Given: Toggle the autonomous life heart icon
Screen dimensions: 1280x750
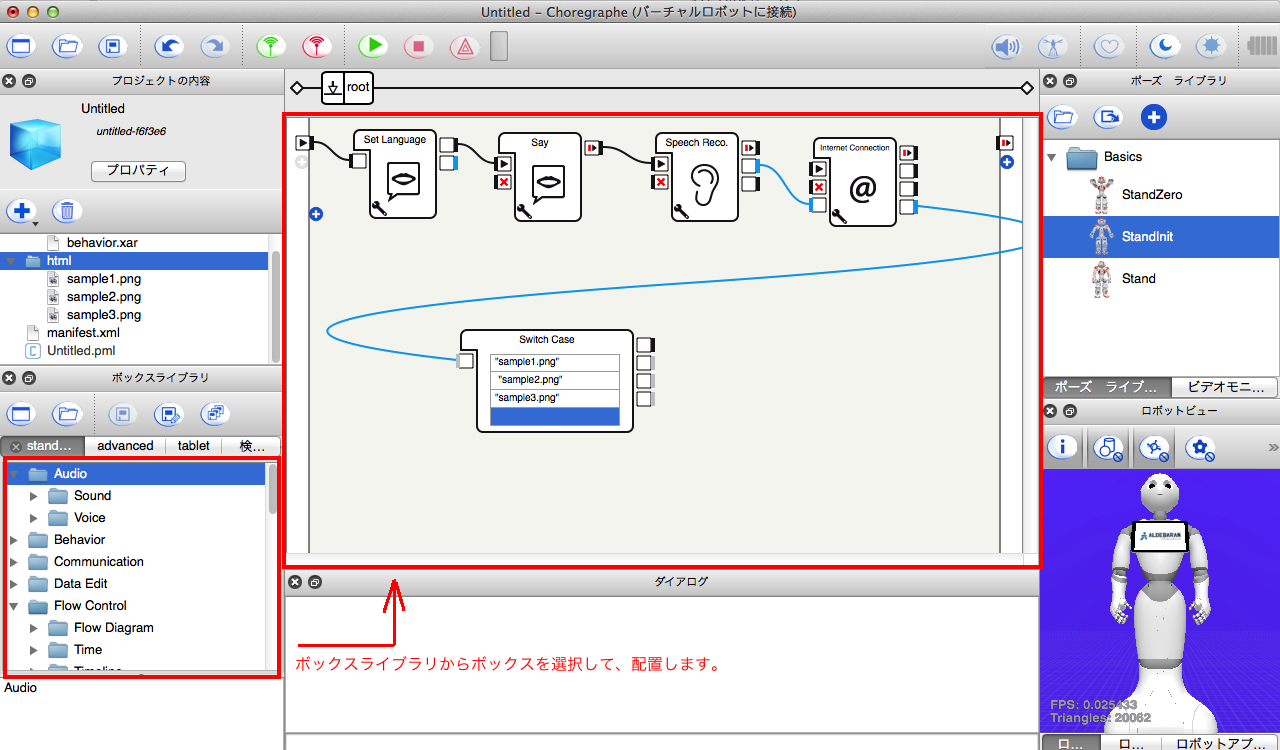Looking at the screenshot, I should coord(1108,46).
